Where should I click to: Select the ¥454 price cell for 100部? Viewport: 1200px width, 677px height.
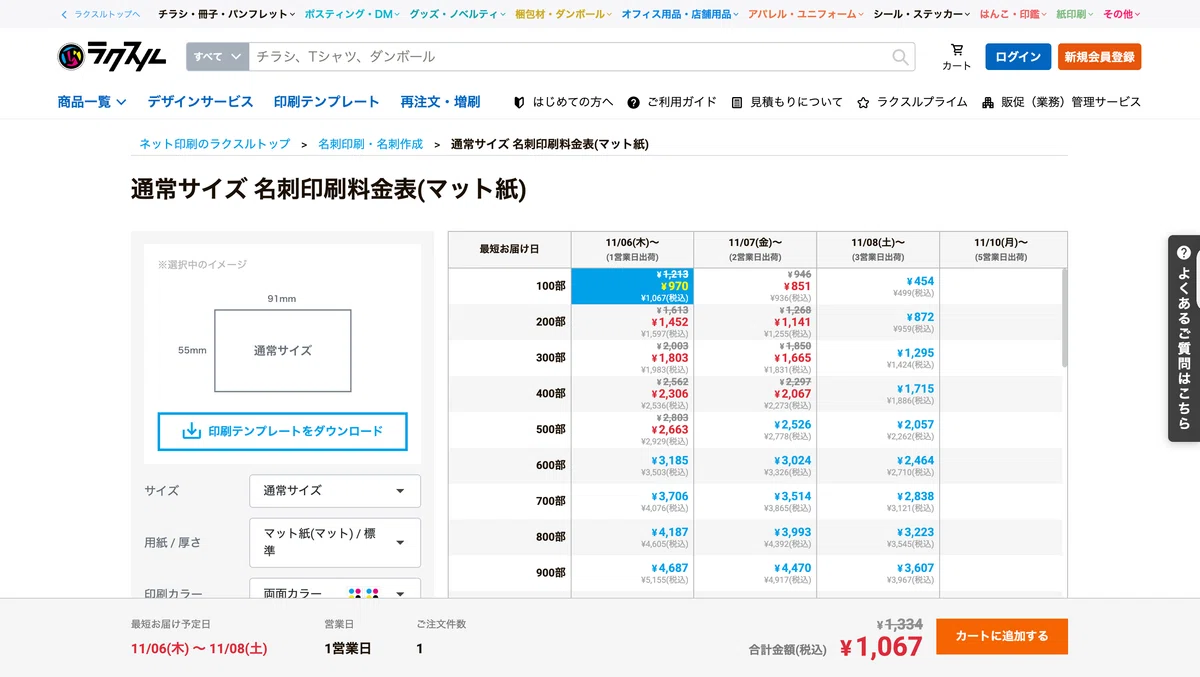(878, 286)
